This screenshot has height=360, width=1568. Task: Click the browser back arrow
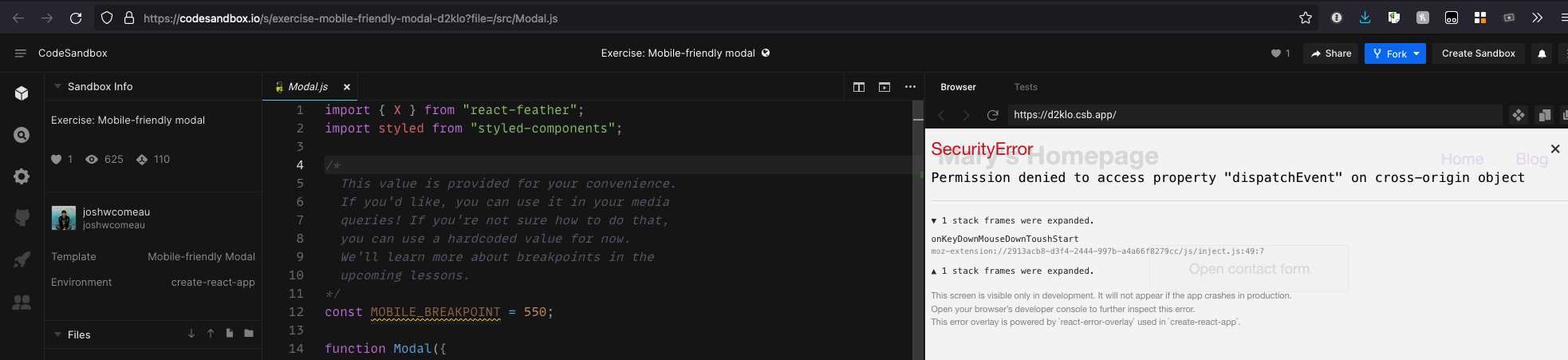pyautogui.click(x=18, y=18)
